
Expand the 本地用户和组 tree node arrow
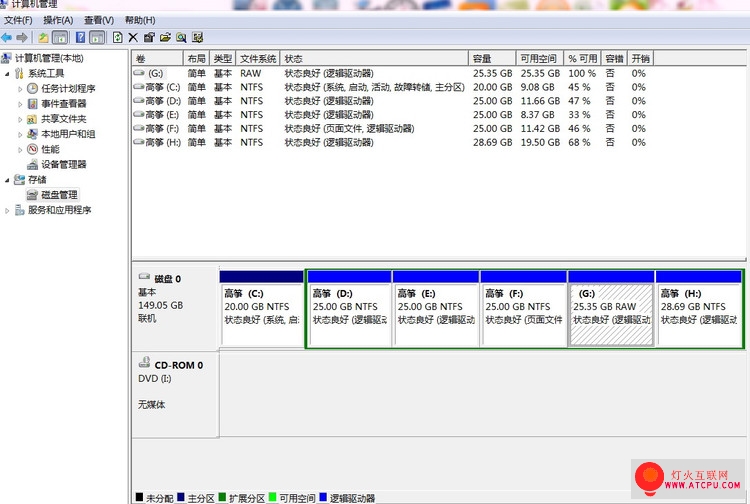[20, 134]
